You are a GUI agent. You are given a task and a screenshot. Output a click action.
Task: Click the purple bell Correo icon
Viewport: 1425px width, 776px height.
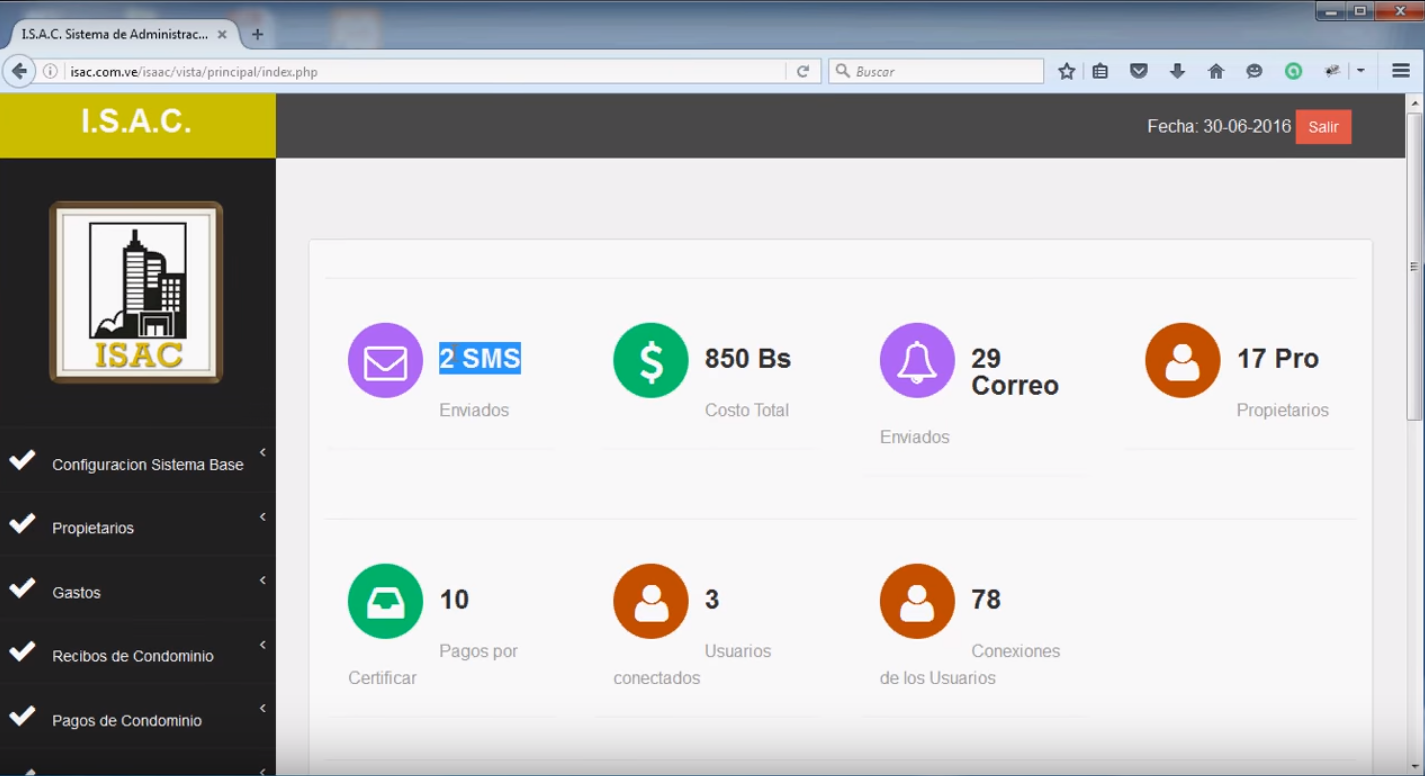point(917,361)
